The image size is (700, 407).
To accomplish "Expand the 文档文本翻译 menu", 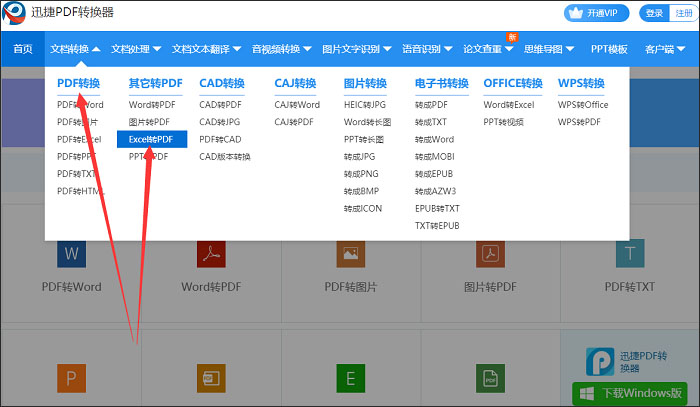I will point(206,49).
